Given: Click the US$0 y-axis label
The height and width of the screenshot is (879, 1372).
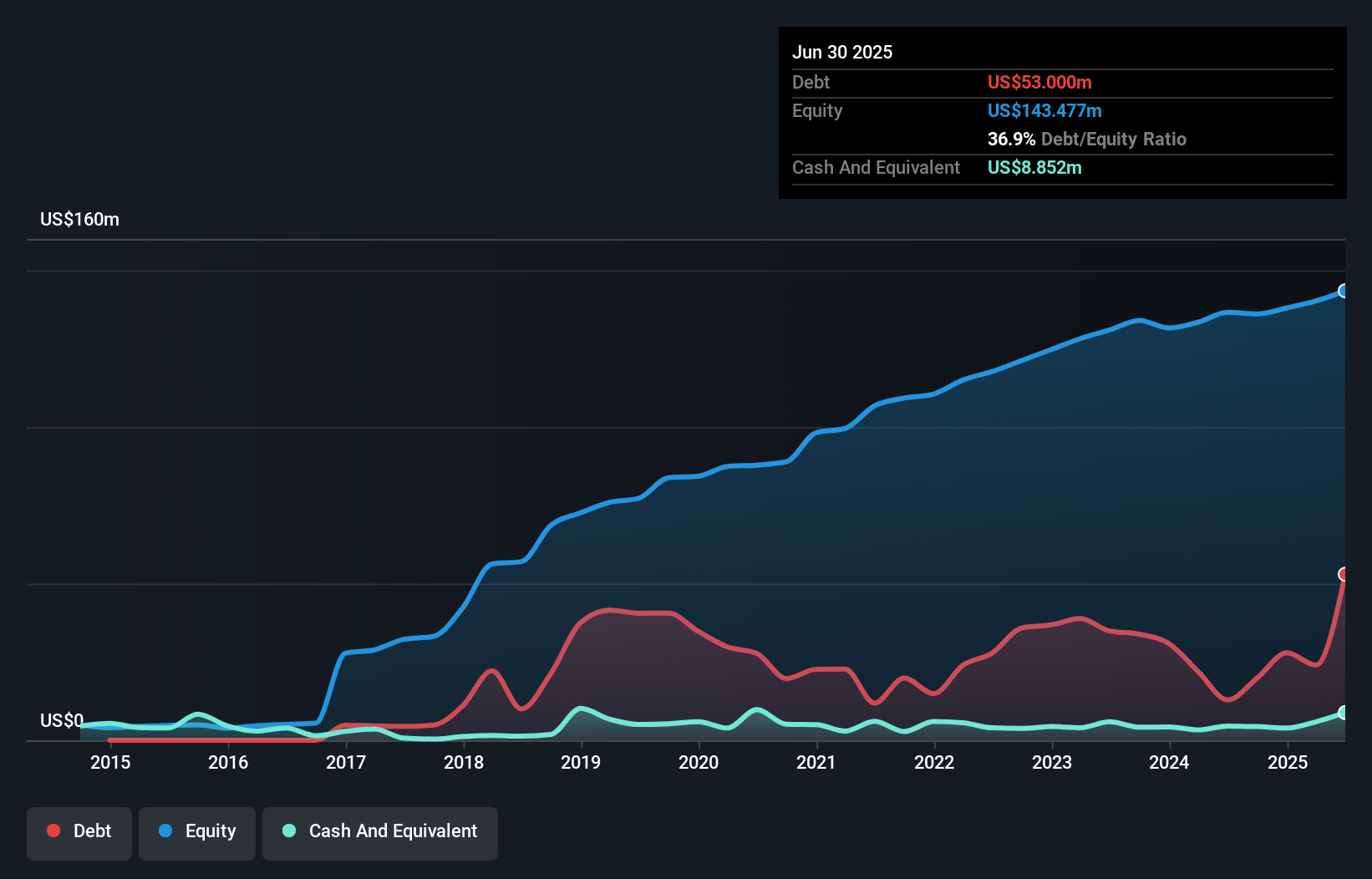Looking at the screenshot, I should click(62, 720).
